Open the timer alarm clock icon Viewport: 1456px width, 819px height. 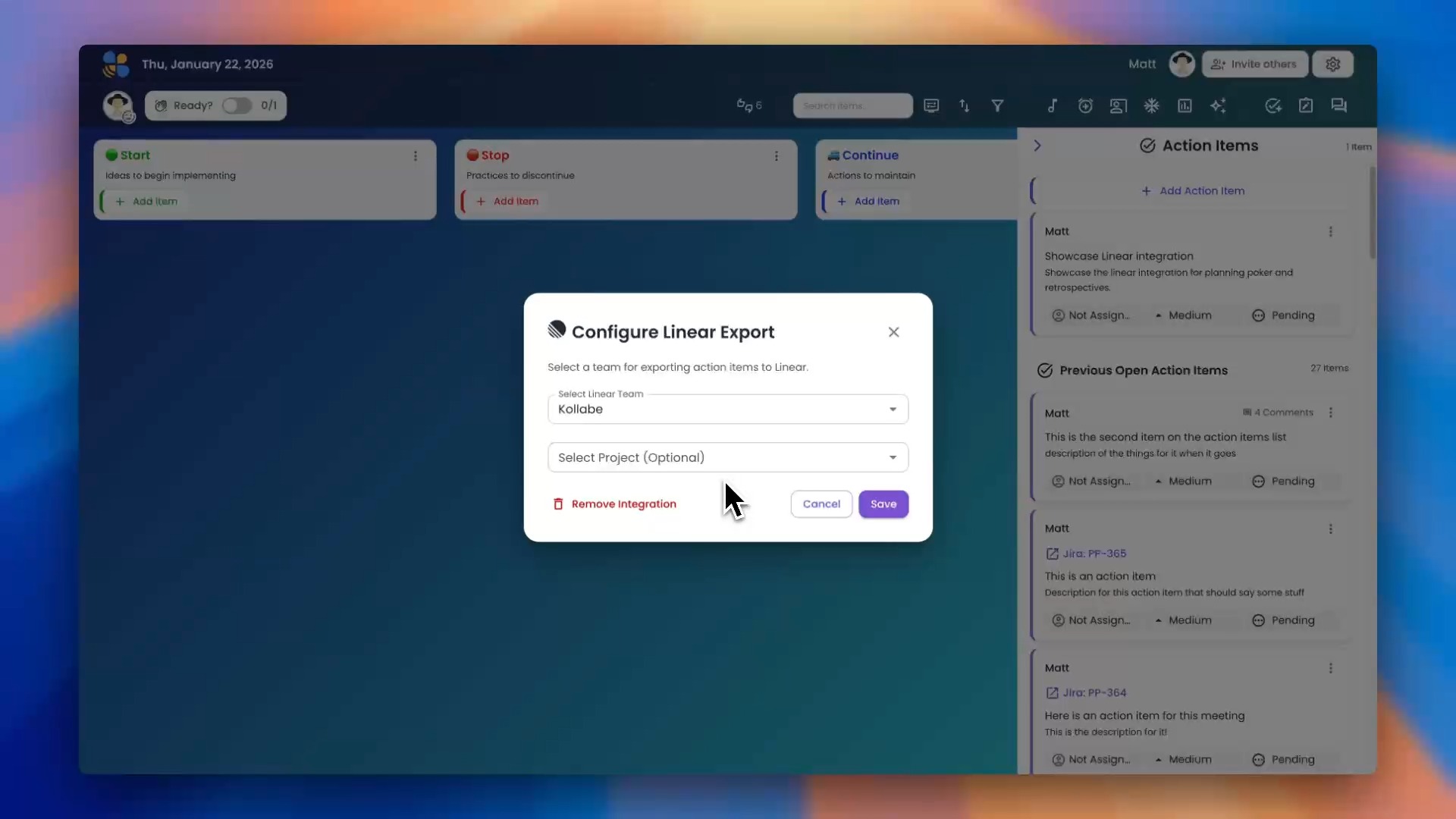point(1085,106)
